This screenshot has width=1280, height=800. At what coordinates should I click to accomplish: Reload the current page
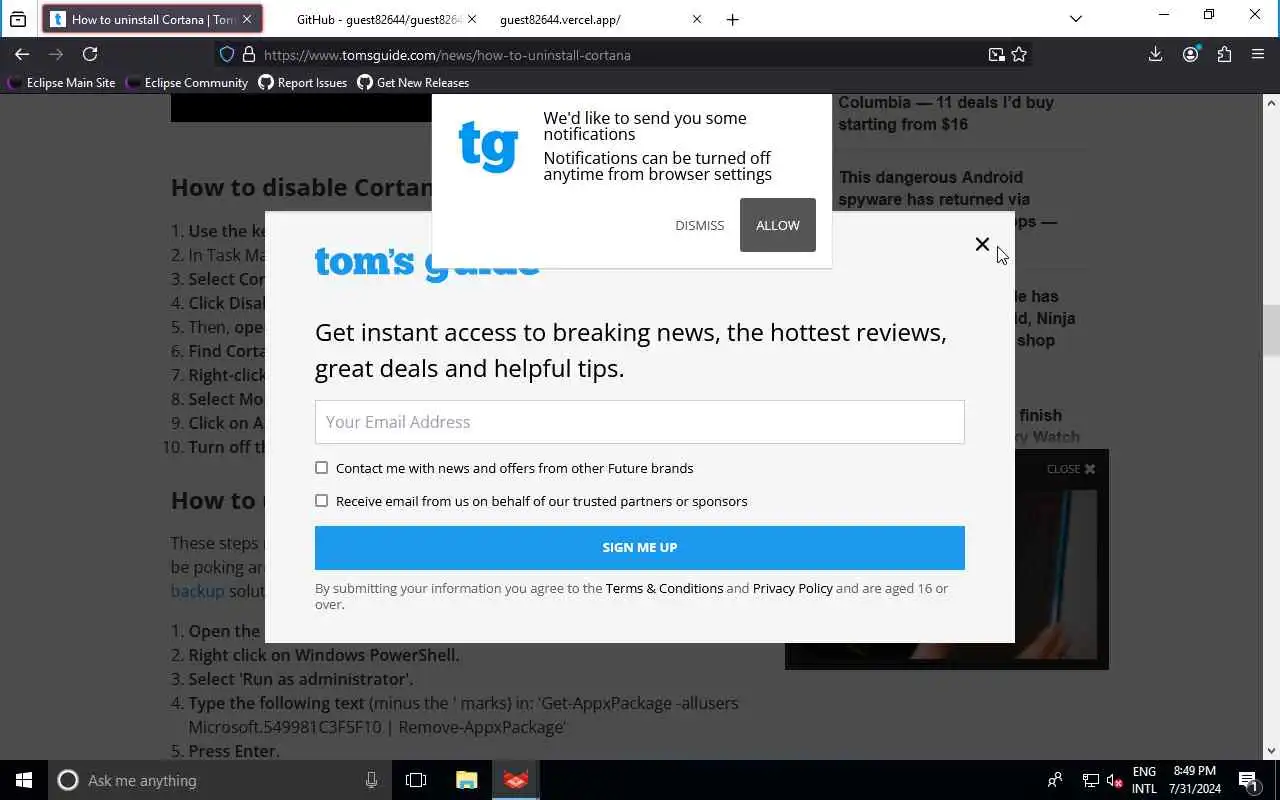coord(90,55)
